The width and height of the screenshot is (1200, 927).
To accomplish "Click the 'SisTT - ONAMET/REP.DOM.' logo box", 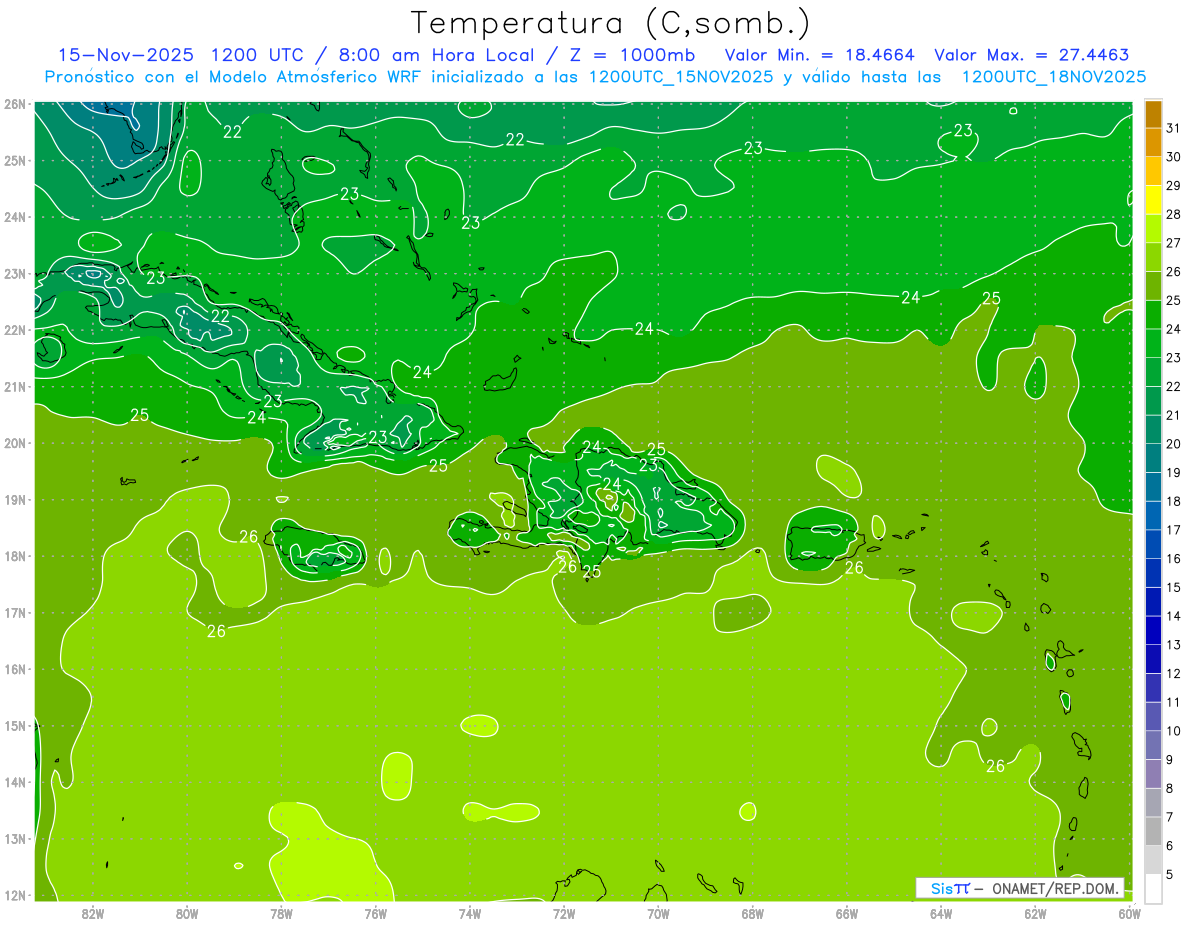I will tap(1020, 888).
